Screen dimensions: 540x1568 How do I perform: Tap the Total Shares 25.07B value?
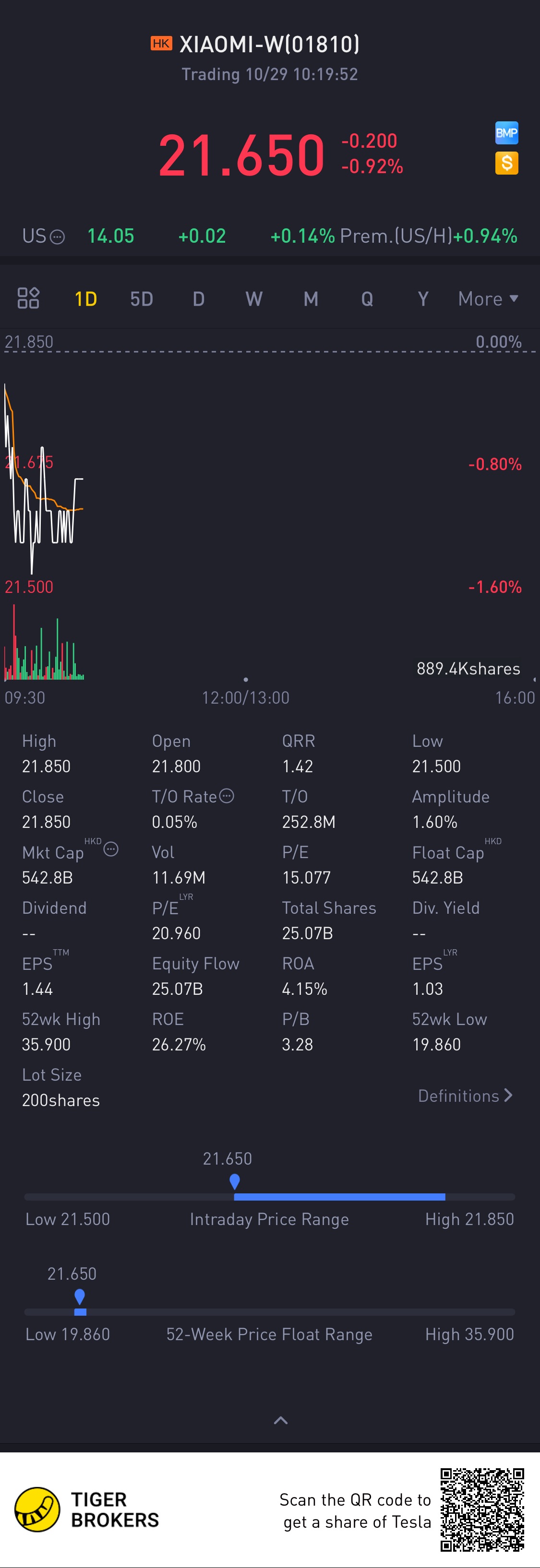pyautogui.click(x=308, y=933)
